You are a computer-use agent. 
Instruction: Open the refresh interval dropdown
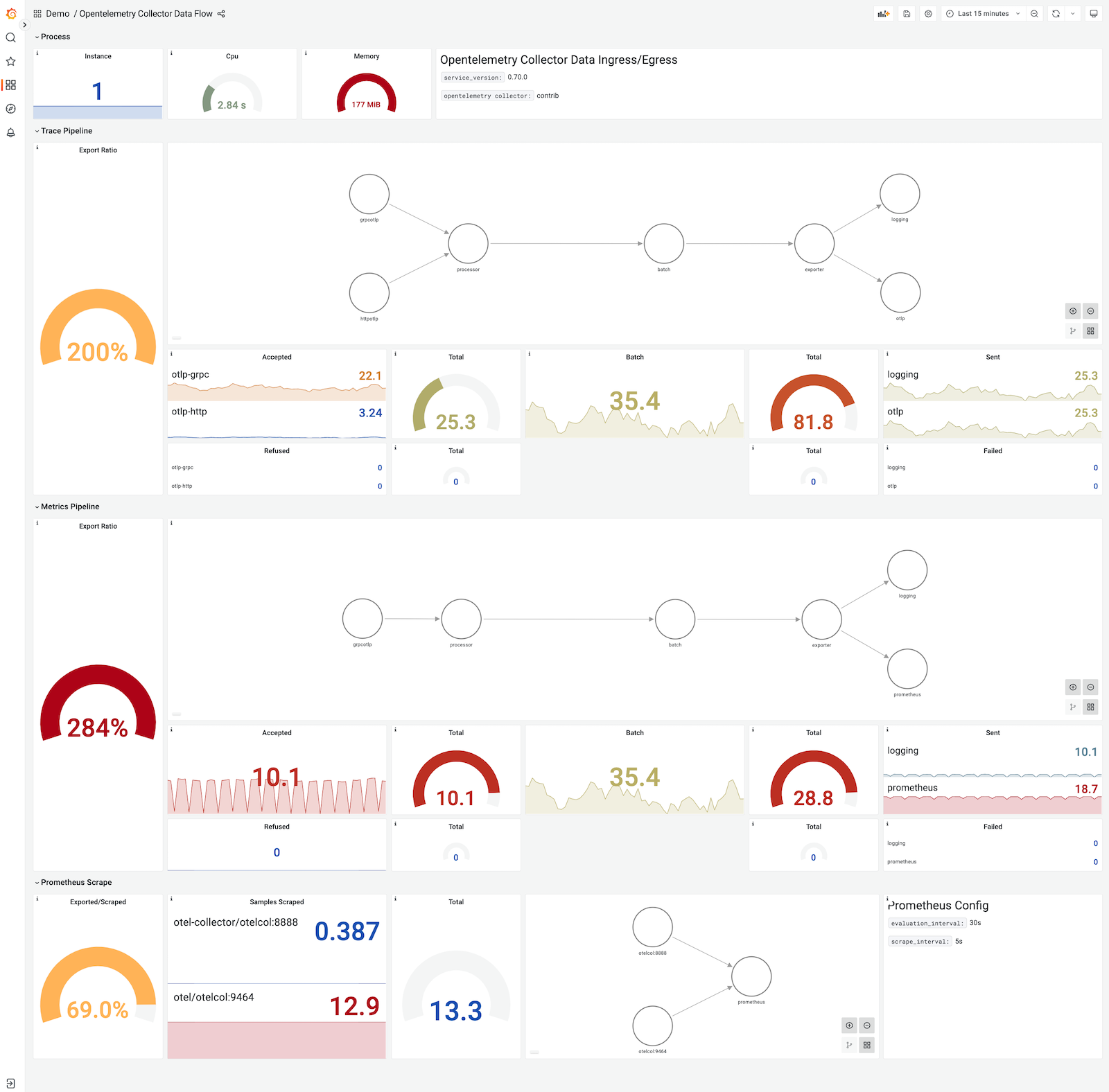1073,13
